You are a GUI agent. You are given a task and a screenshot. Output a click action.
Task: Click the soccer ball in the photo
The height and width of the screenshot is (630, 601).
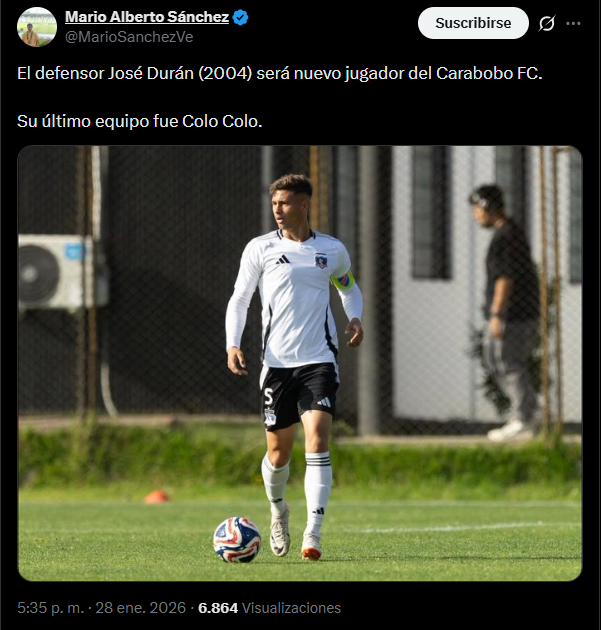237,540
